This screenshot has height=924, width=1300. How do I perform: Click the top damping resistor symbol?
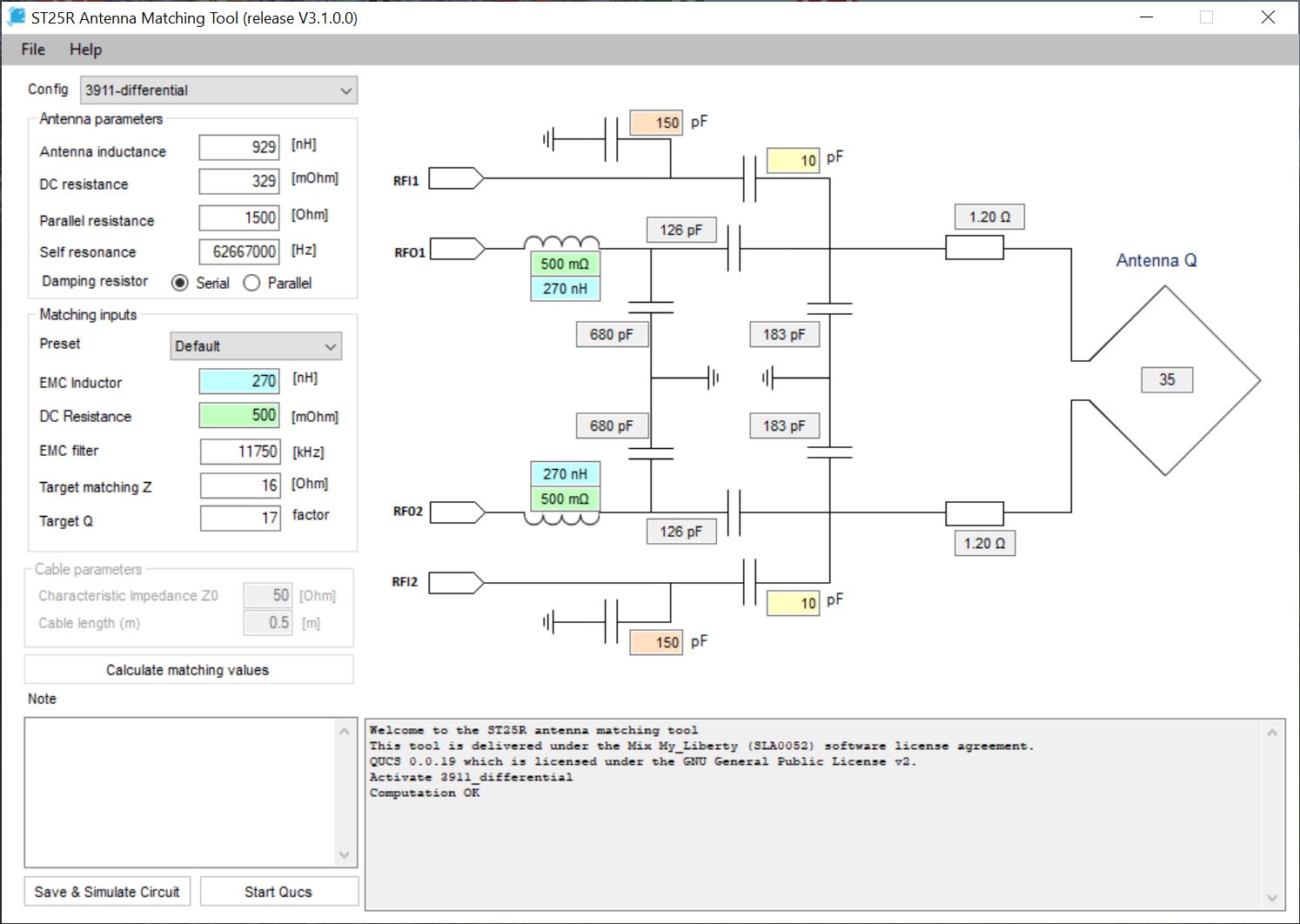[x=975, y=248]
